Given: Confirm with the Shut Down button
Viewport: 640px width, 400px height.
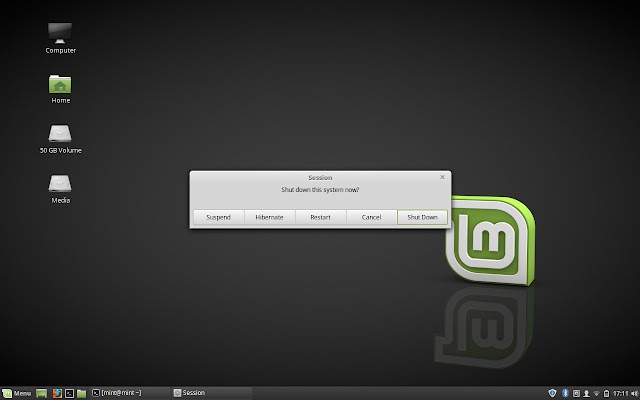Looking at the screenshot, I should (422, 217).
